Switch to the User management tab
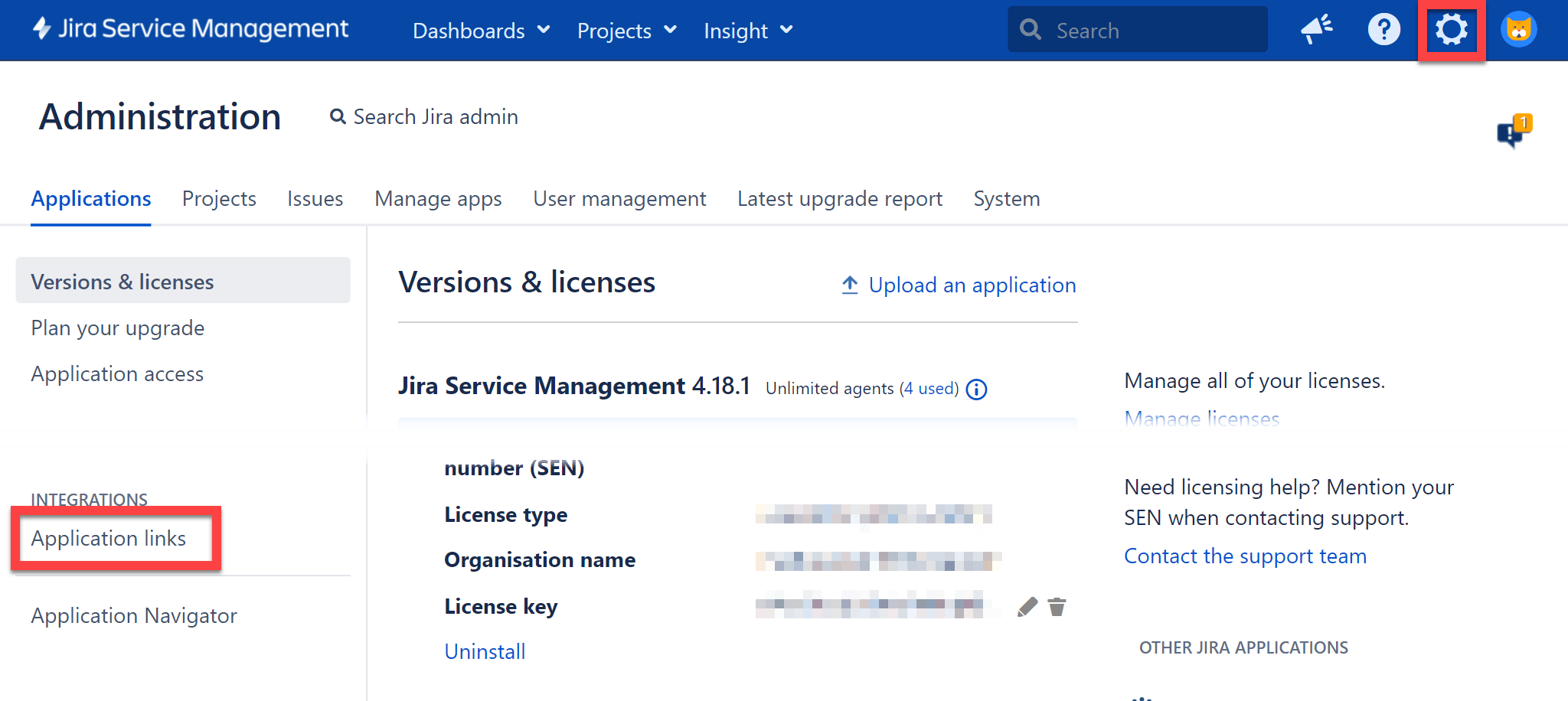This screenshot has width=1568, height=701. 619,199
